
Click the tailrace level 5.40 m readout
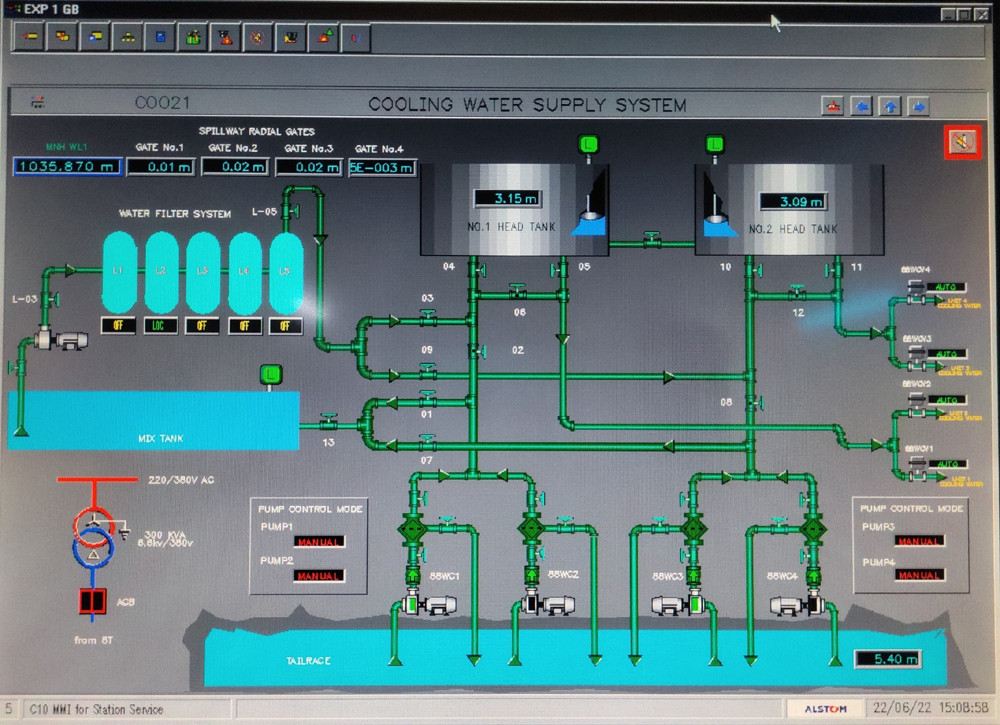(887, 659)
